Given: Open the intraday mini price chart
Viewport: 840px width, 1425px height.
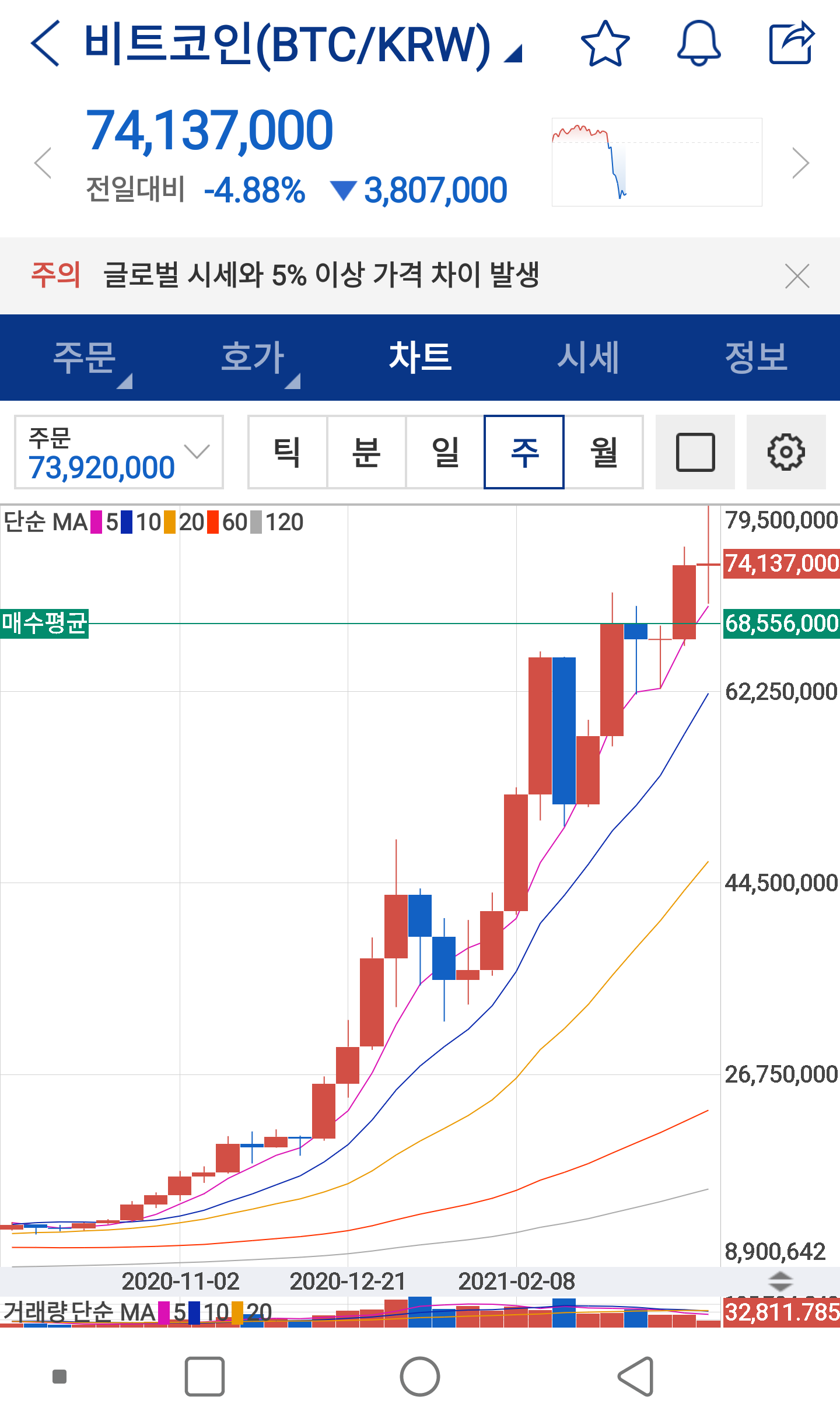Looking at the screenshot, I should point(657,162).
